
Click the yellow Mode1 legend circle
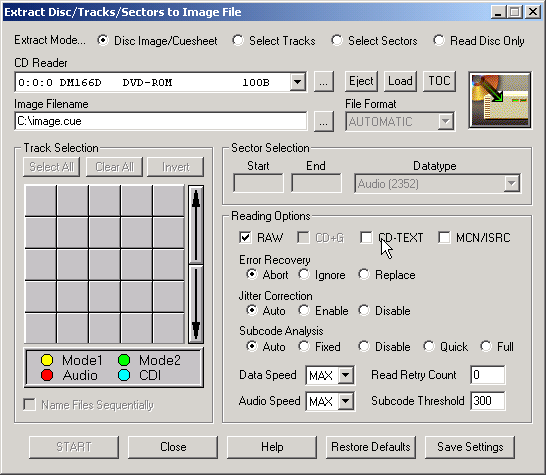pos(47,360)
